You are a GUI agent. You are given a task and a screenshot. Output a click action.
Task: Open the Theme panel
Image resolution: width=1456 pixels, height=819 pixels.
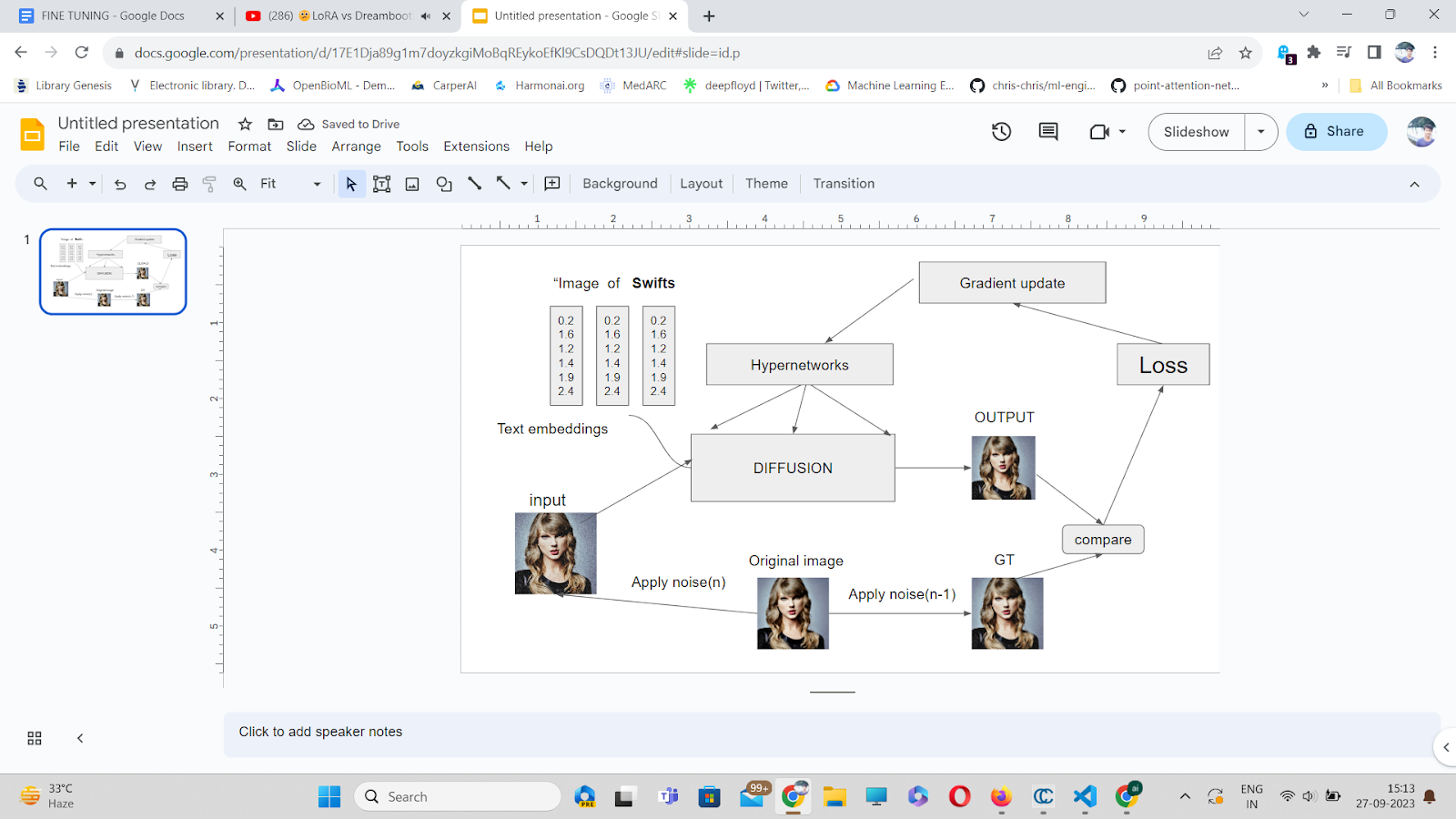(765, 183)
